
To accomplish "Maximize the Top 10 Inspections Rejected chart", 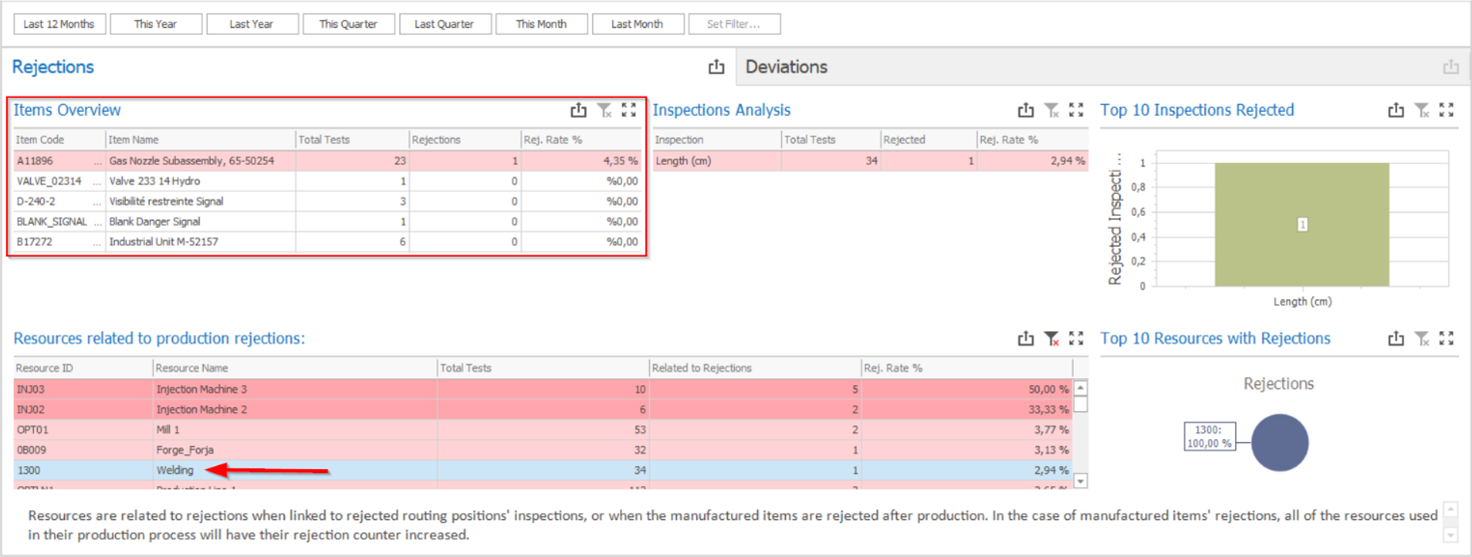I will tap(1446, 111).
